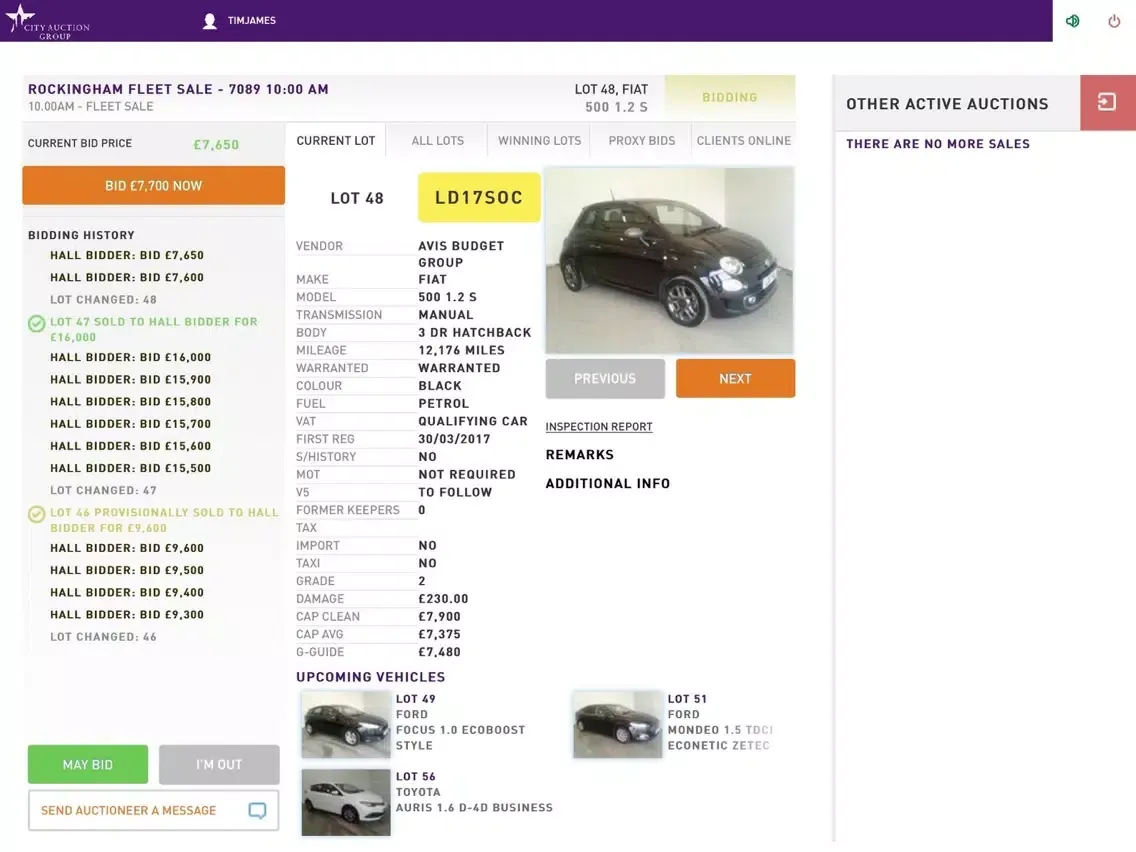The image size is (1136, 852).
Task: Click the 'Hall Bidder: Bid £7,600' history entry
Action: pos(127,277)
